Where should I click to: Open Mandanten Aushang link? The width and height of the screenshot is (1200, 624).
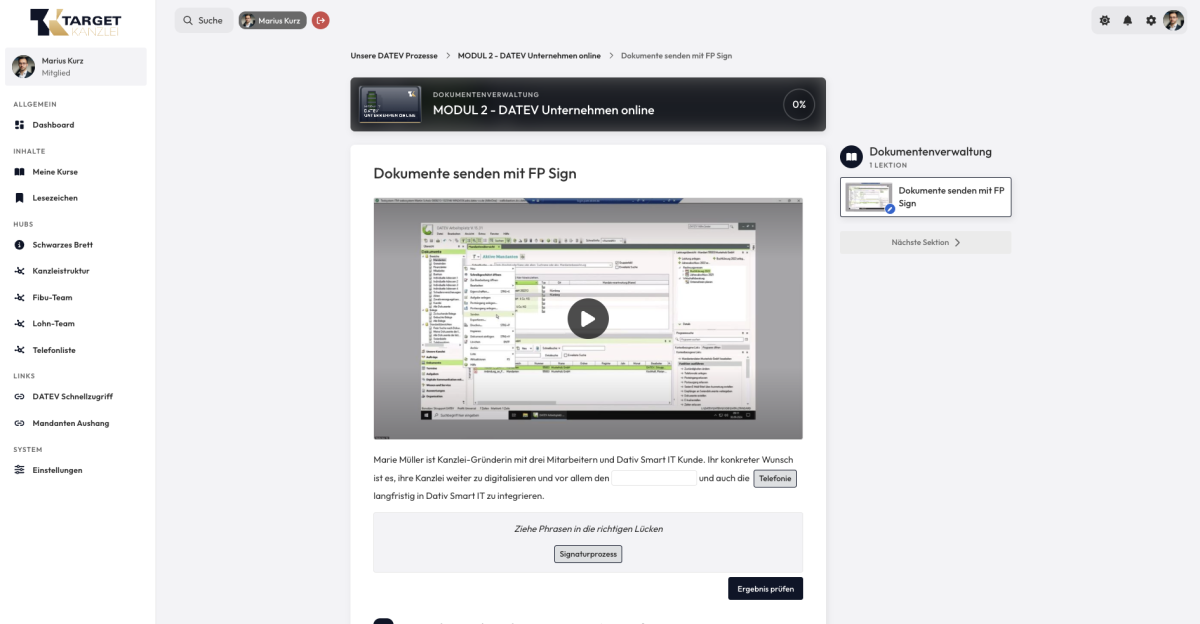click(x=70, y=423)
